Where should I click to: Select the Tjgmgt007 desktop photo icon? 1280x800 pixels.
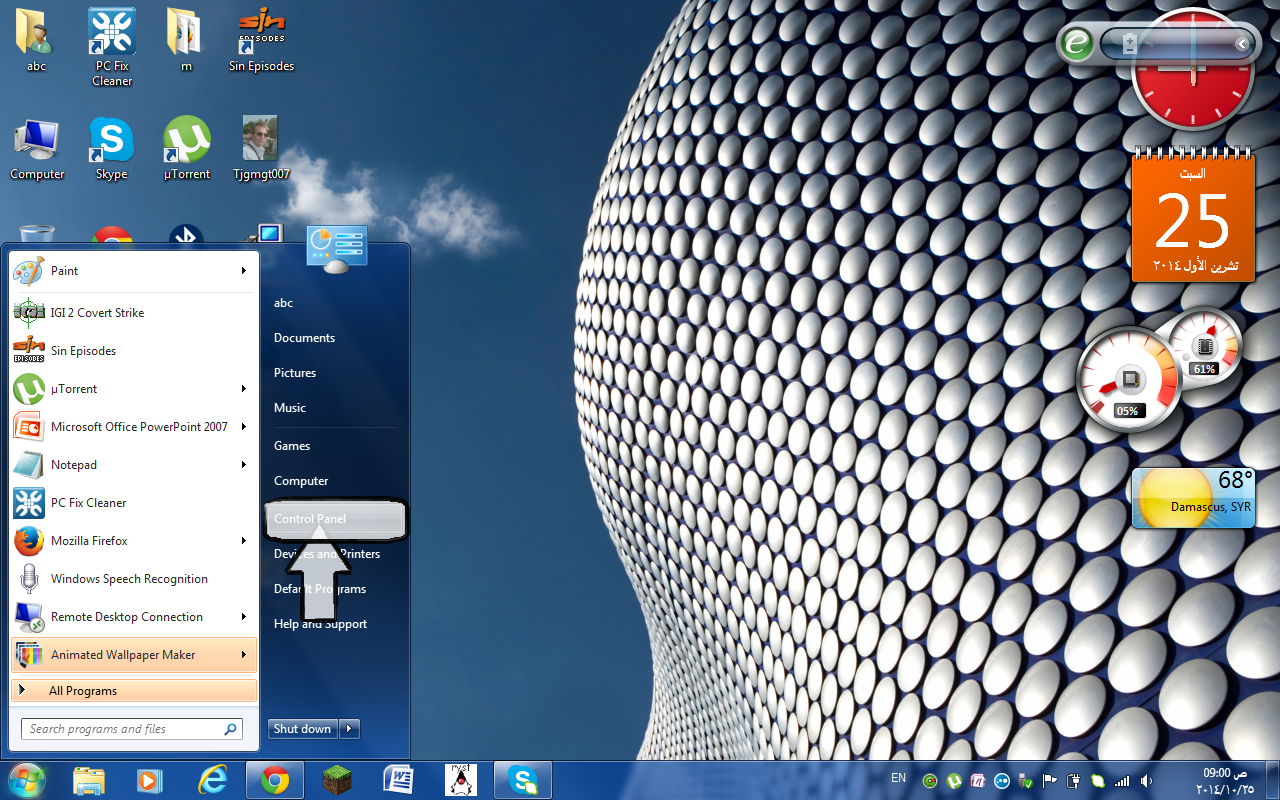point(261,149)
